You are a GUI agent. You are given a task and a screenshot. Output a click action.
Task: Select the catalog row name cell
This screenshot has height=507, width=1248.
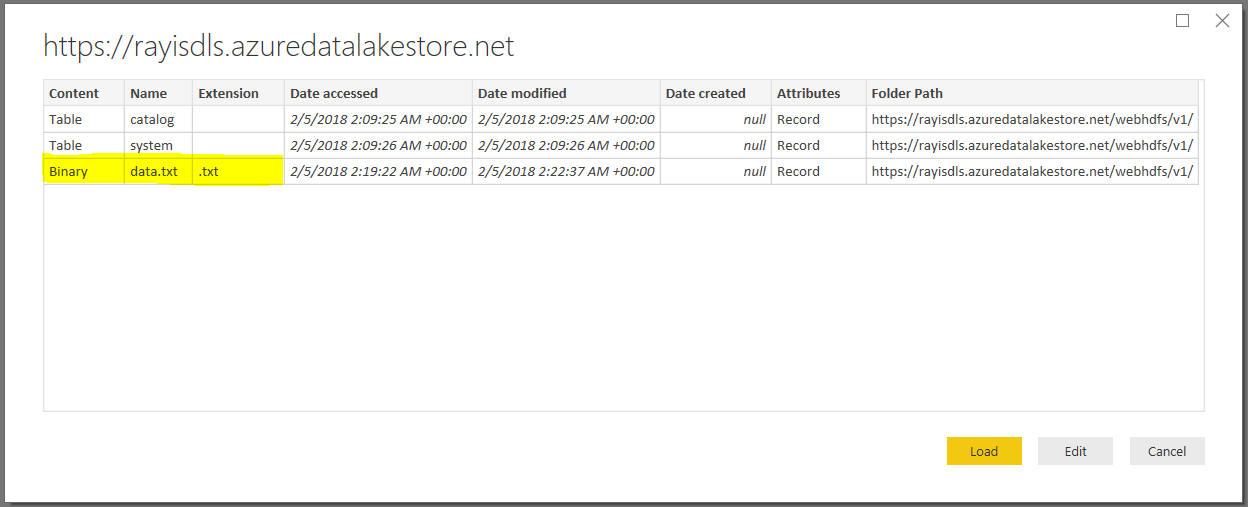[x=152, y=119]
